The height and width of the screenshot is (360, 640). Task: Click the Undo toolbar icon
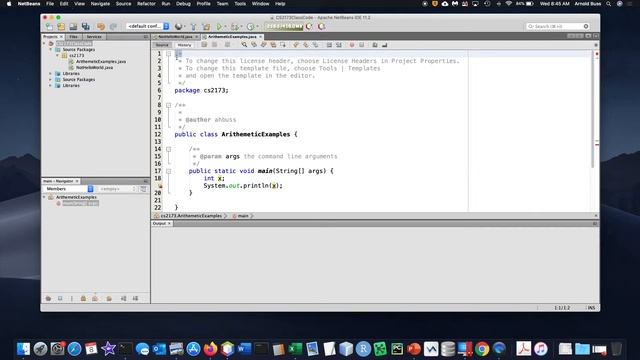[101, 27]
